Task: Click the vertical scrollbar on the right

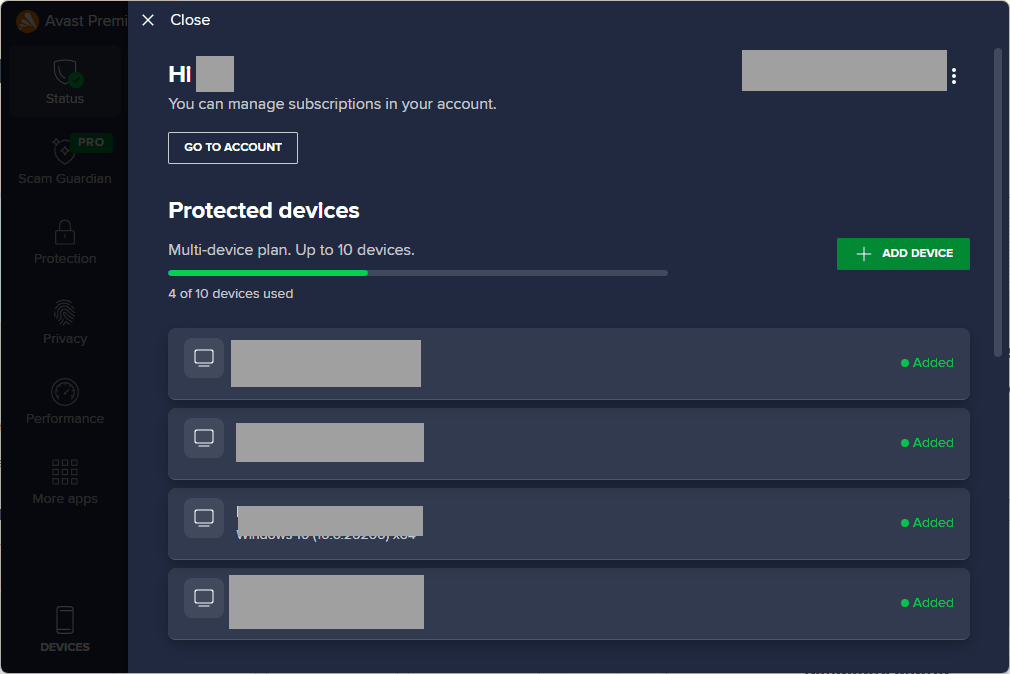Action: click(998, 203)
